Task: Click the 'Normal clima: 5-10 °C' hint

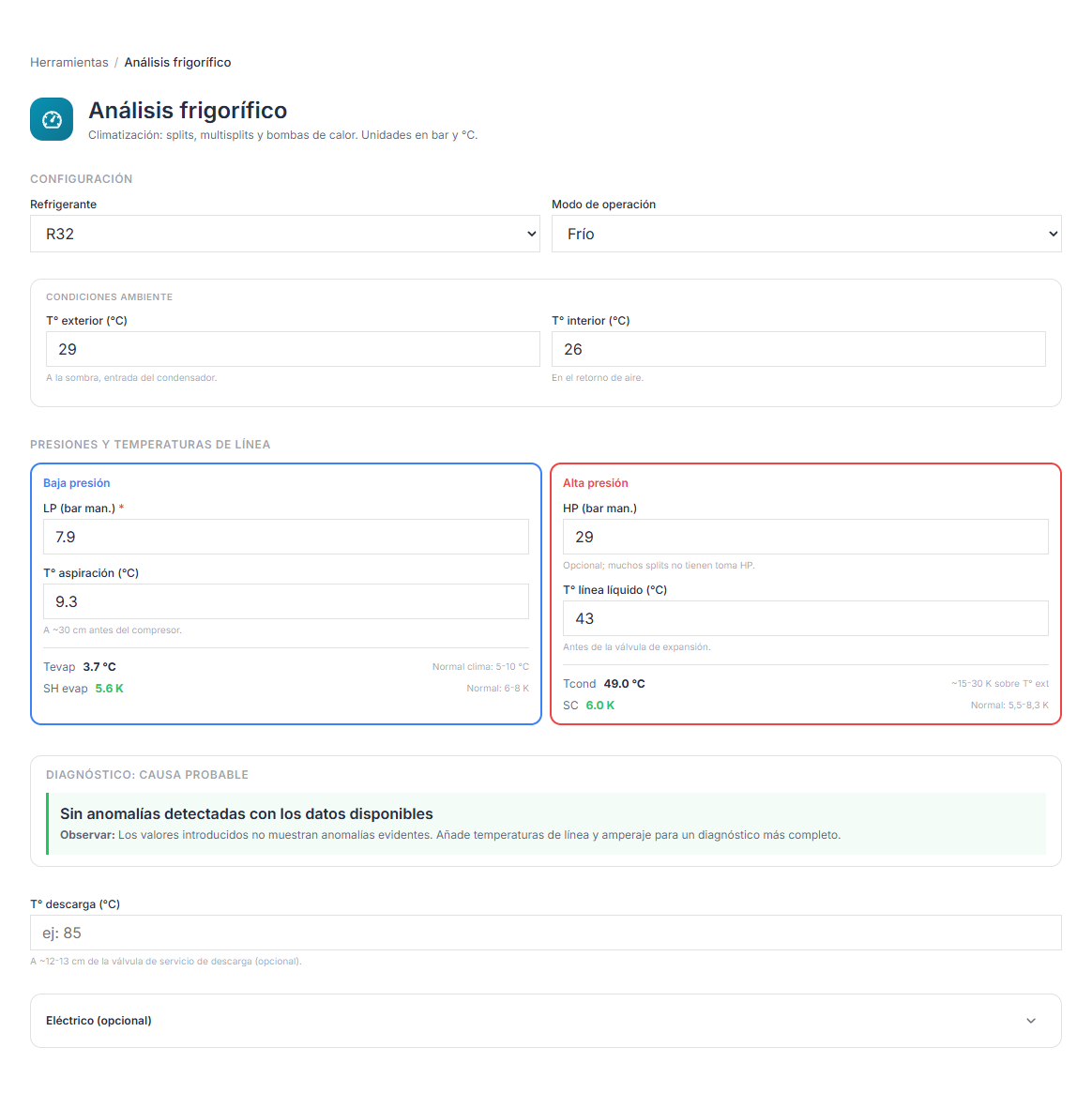Action: point(480,667)
